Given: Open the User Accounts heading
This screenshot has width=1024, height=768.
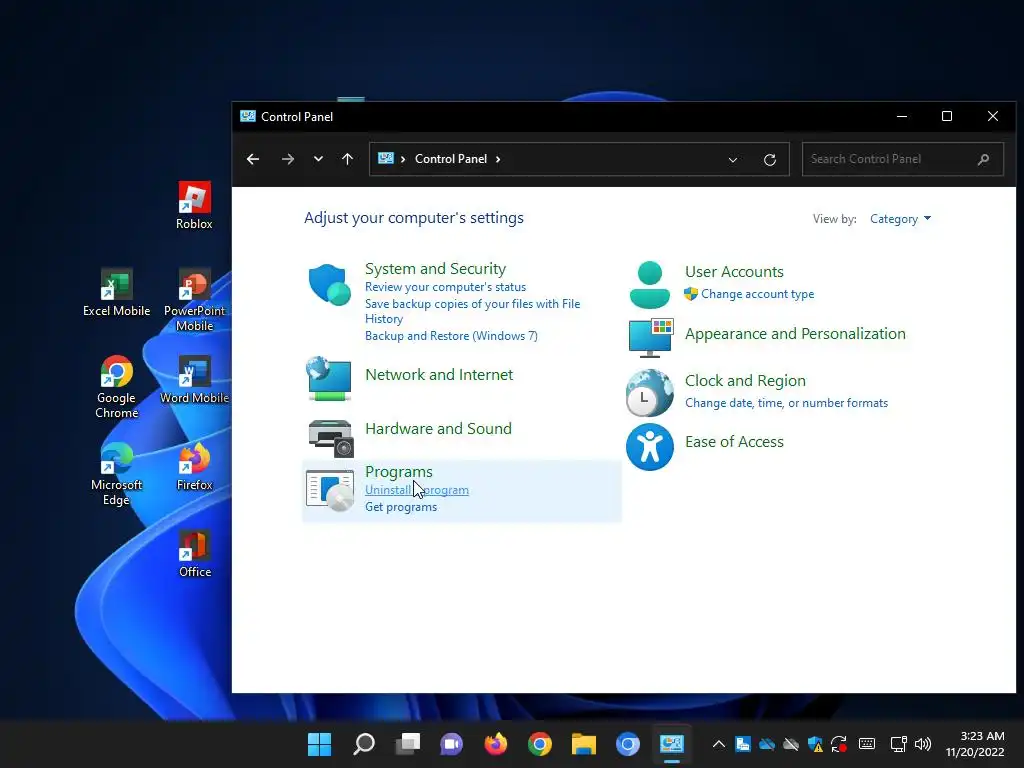Looking at the screenshot, I should coord(734,272).
